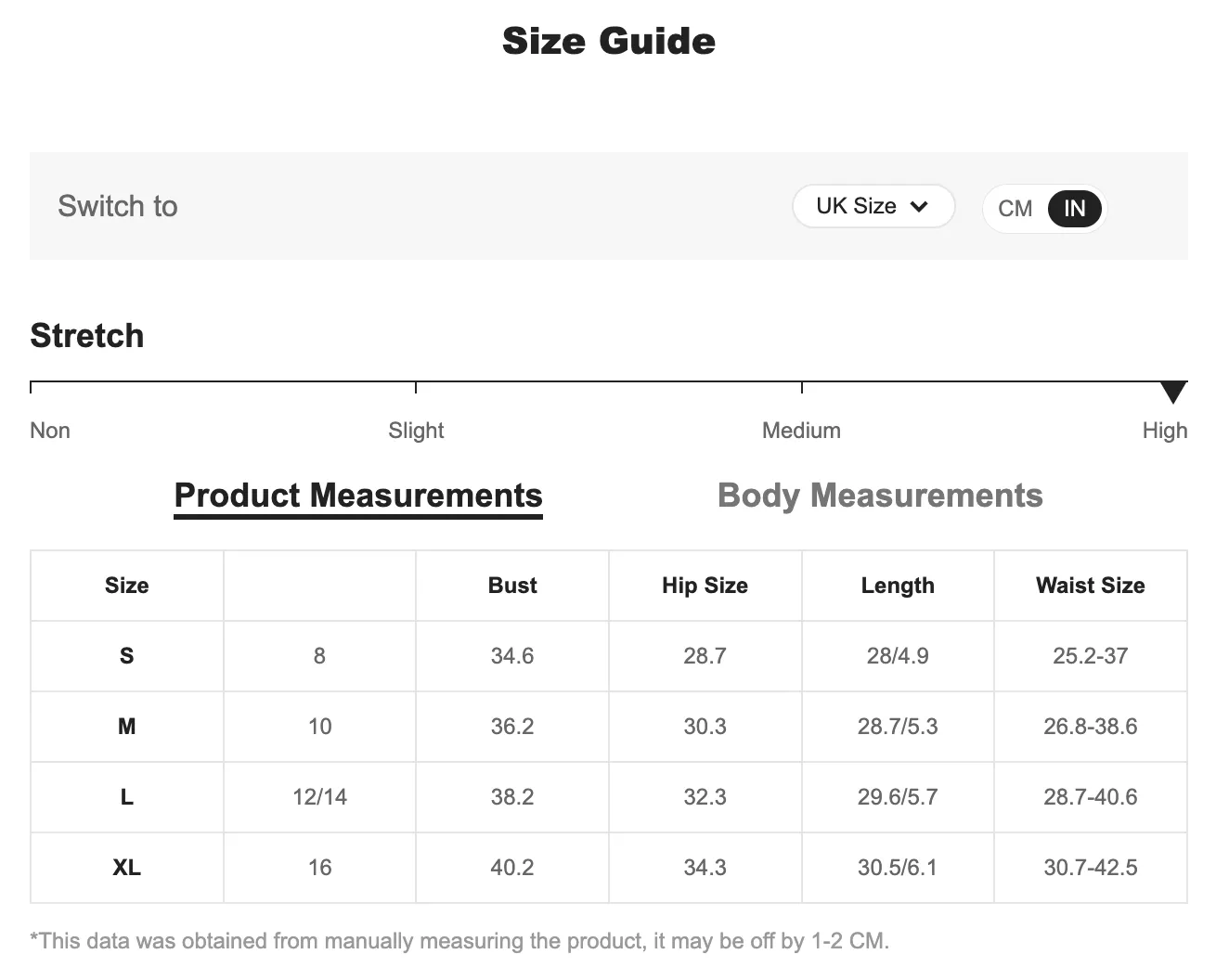Switch to Body Measurements tab

coord(880,496)
